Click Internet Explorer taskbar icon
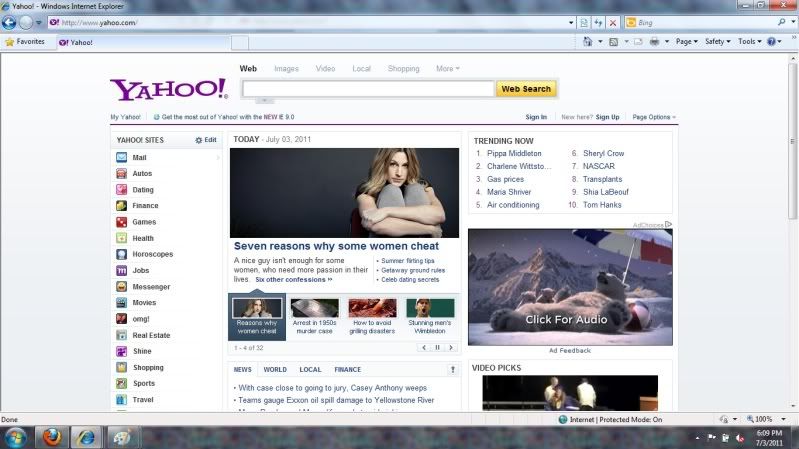799x449 pixels. coord(86,437)
